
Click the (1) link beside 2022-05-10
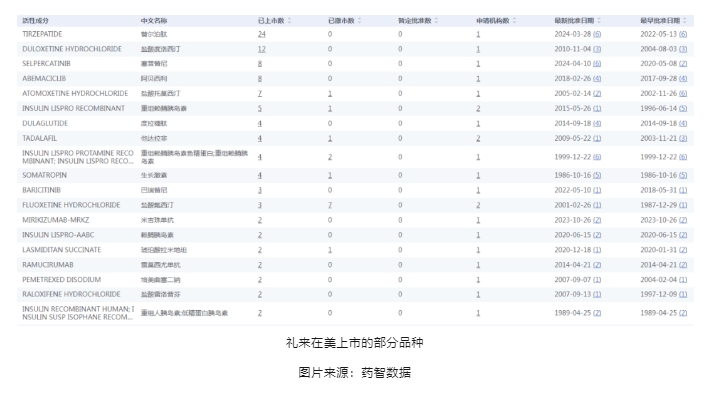[597, 190]
